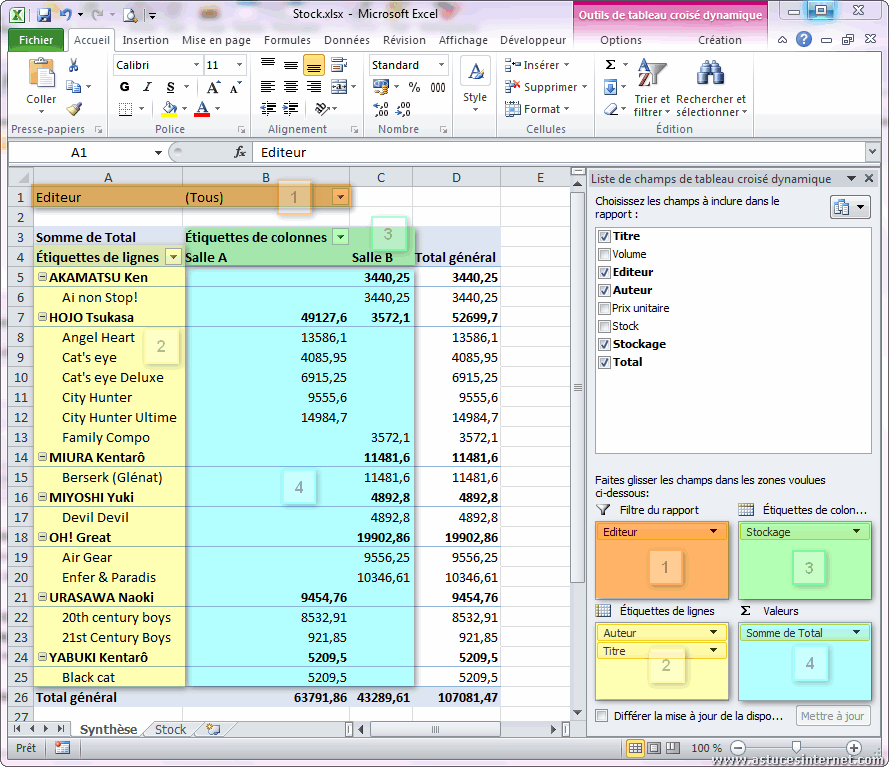889x767 pixels.
Task: Click the Format Painter brush icon
Action: coord(74,108)
